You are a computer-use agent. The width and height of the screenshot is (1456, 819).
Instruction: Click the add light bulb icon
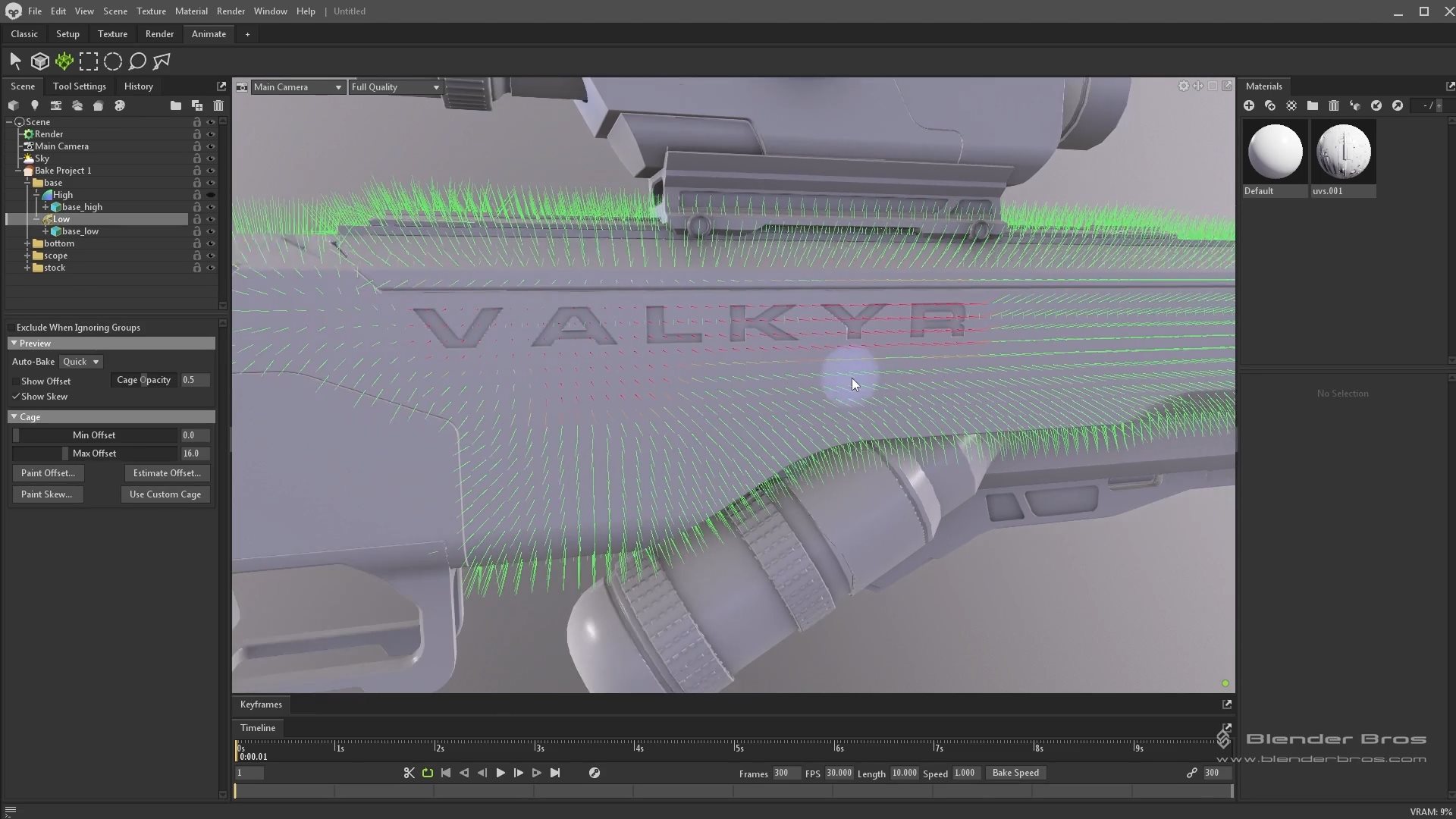point(34,106)
